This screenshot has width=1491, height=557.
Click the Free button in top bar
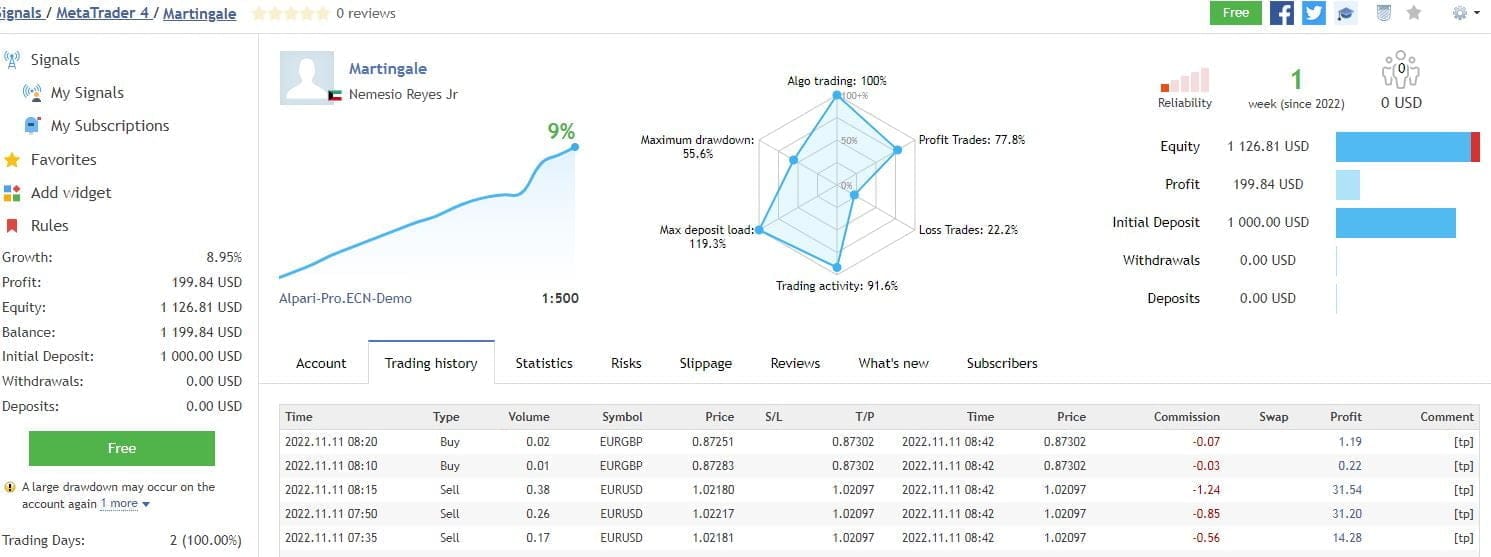click(1235, 13)
